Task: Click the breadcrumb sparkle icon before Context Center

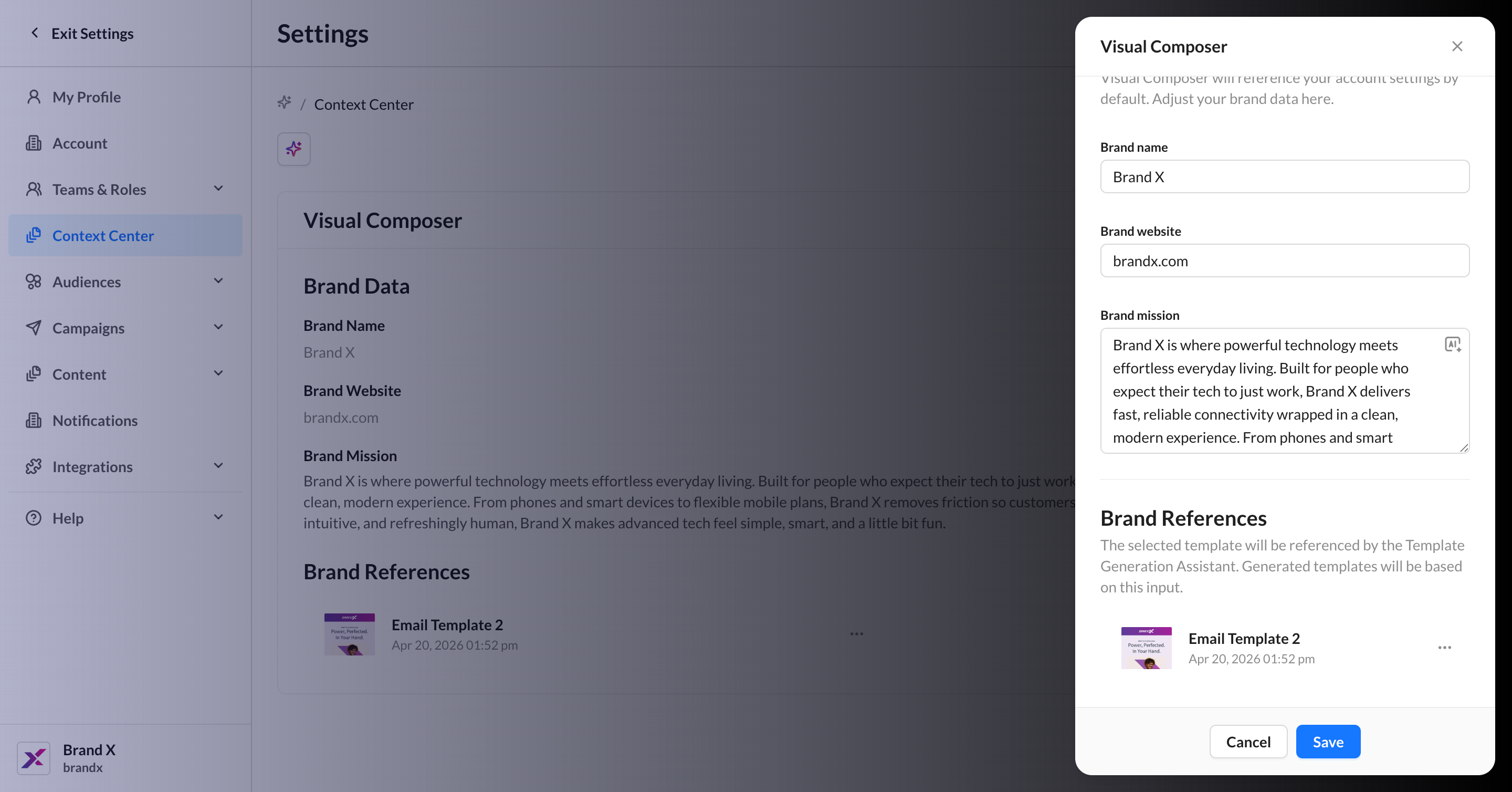Action: 285,103
